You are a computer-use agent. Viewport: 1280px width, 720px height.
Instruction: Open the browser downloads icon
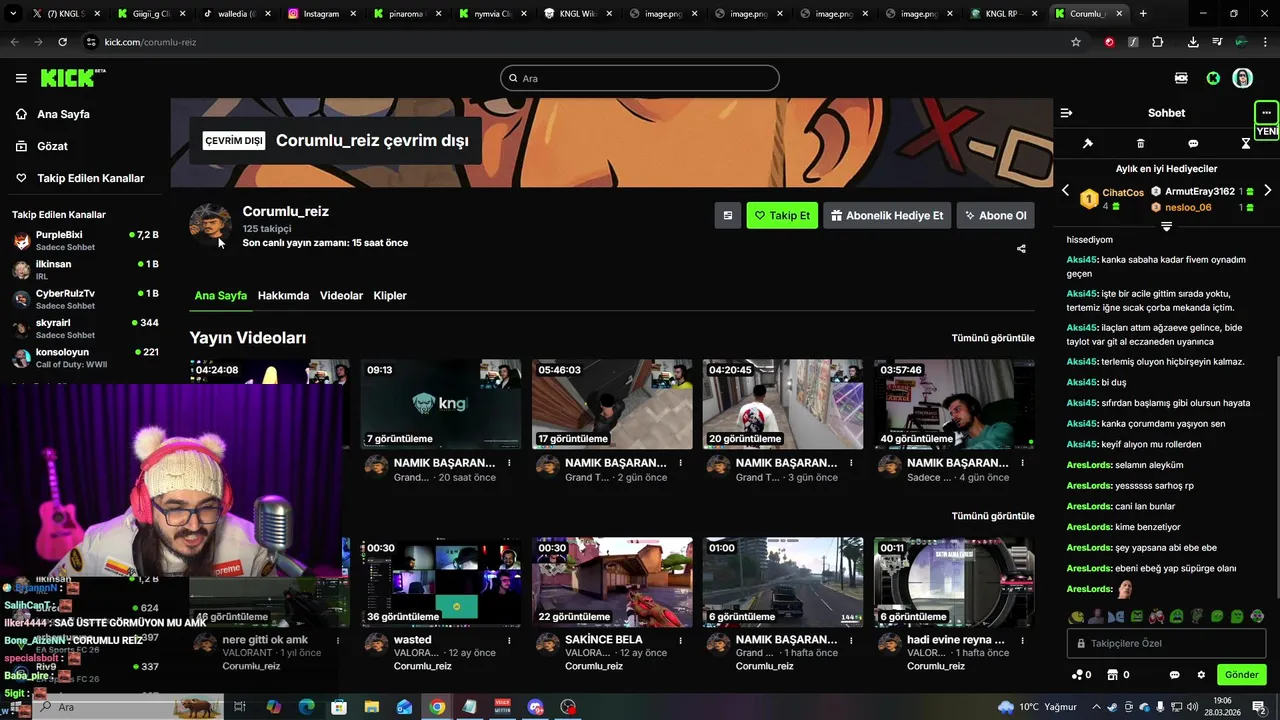(1193, 42)
